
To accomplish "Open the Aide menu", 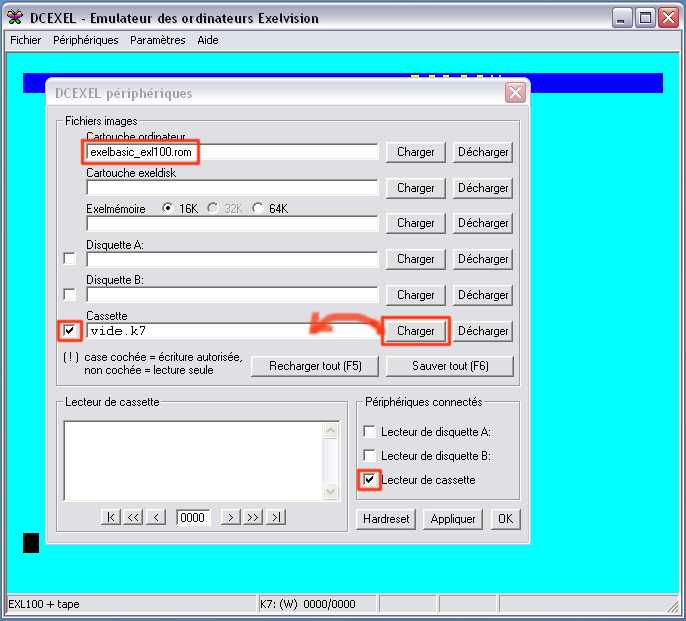I will 208,40.
